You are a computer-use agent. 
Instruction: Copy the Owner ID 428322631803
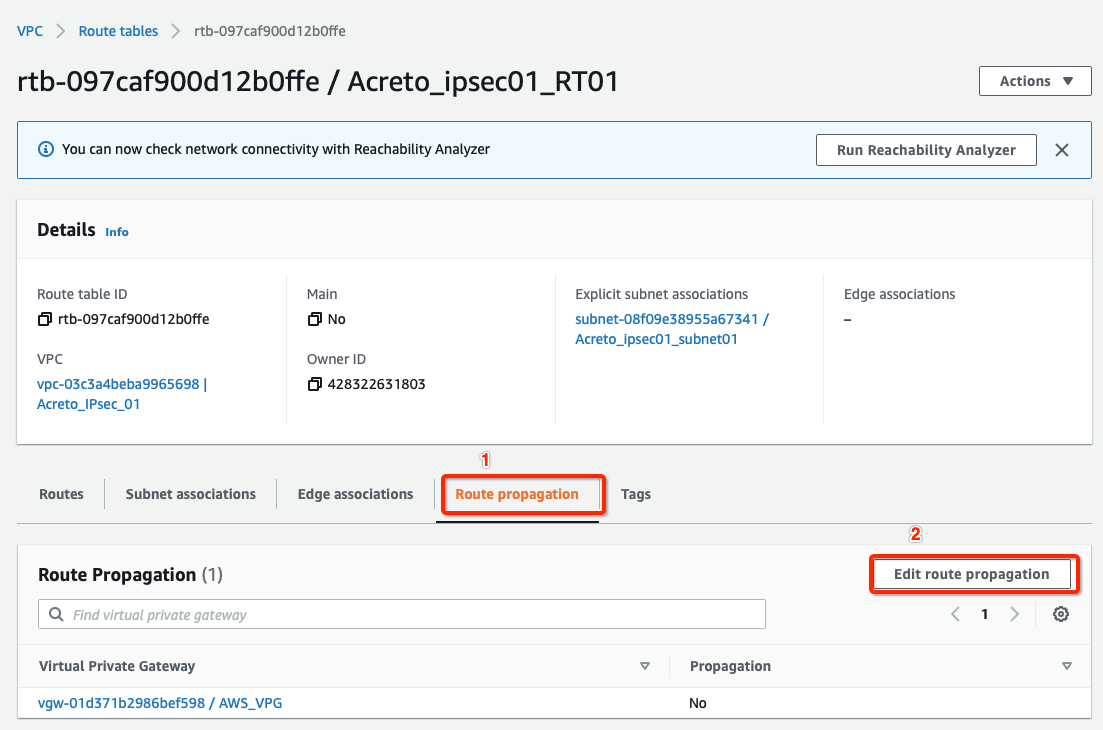(314, 384)
